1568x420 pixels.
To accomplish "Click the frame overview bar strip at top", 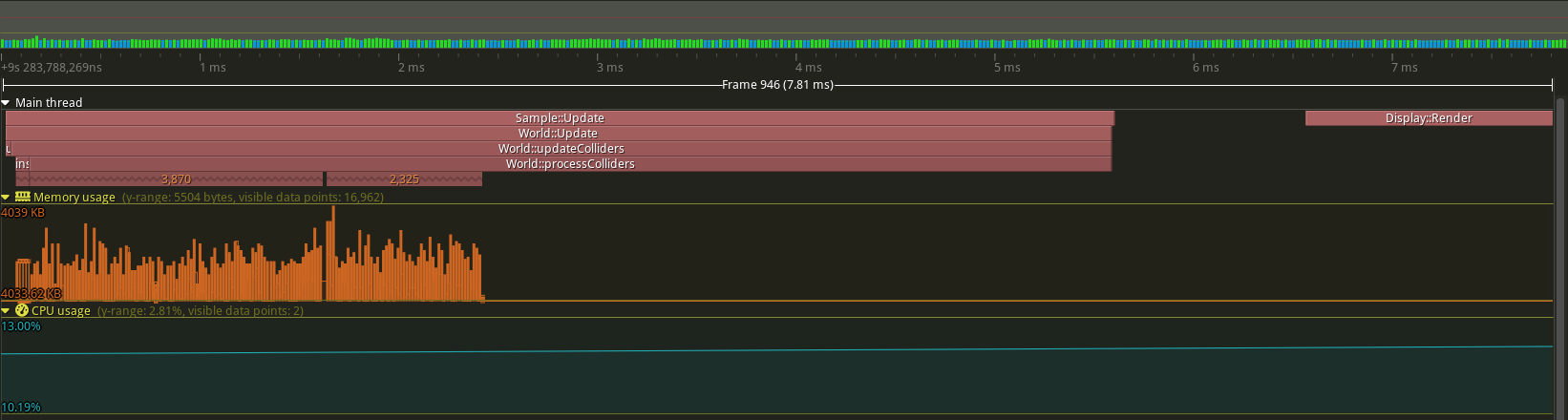I will (783, 42).
